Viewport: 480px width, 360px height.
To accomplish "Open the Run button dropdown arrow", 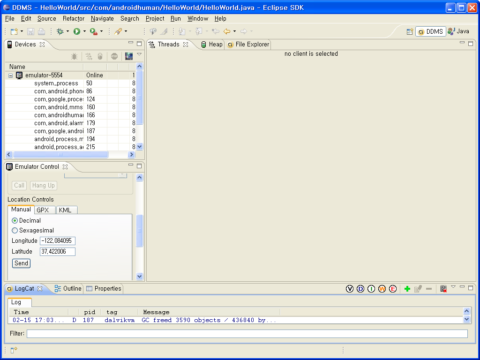I will (85, 31).
